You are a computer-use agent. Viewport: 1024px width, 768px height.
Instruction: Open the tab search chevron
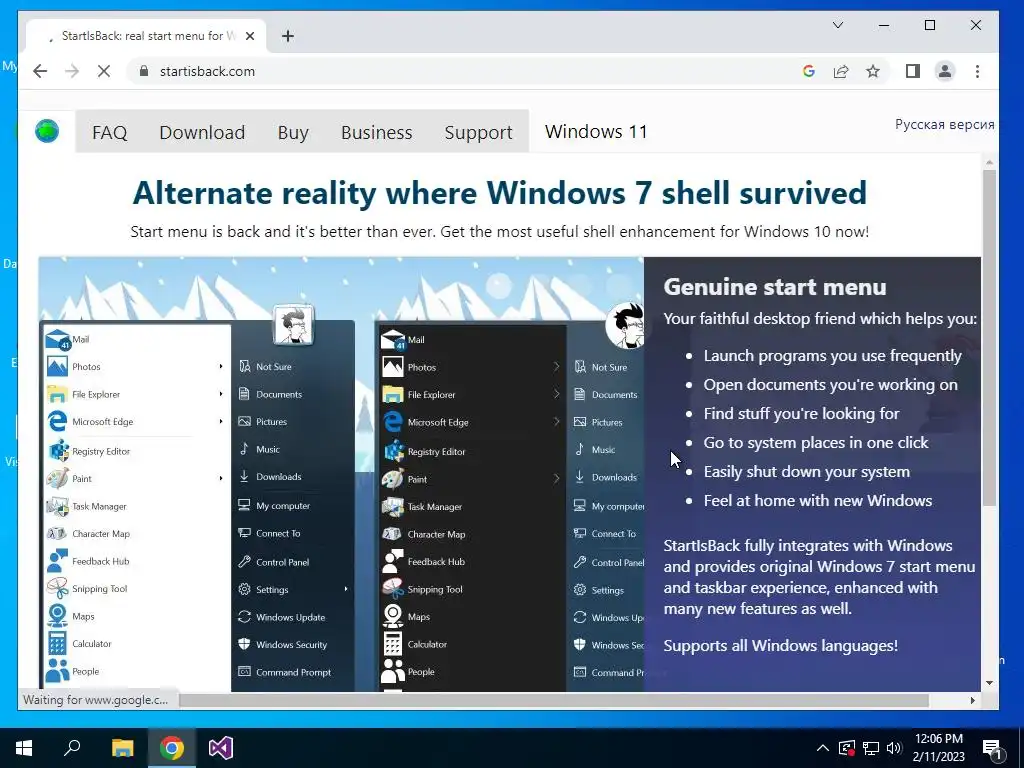tap(838, 25)
